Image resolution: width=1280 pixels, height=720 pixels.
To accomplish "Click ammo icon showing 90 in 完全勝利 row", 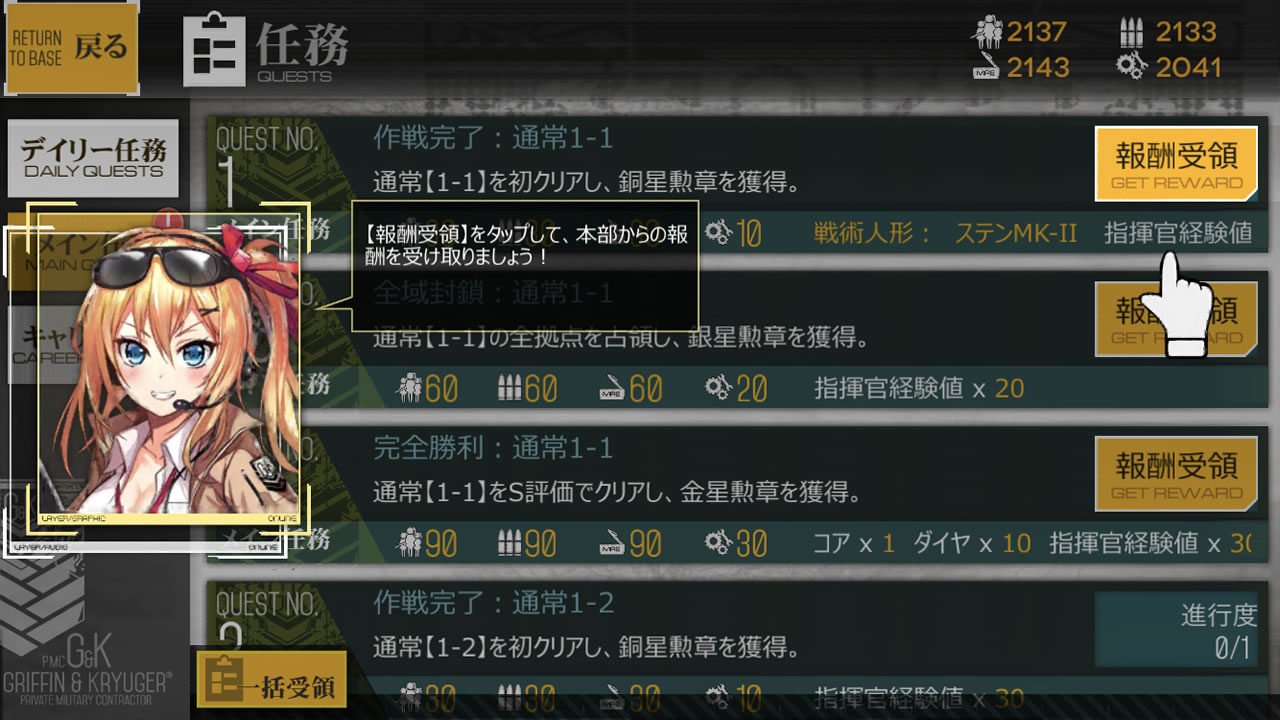I will (510, 543).
